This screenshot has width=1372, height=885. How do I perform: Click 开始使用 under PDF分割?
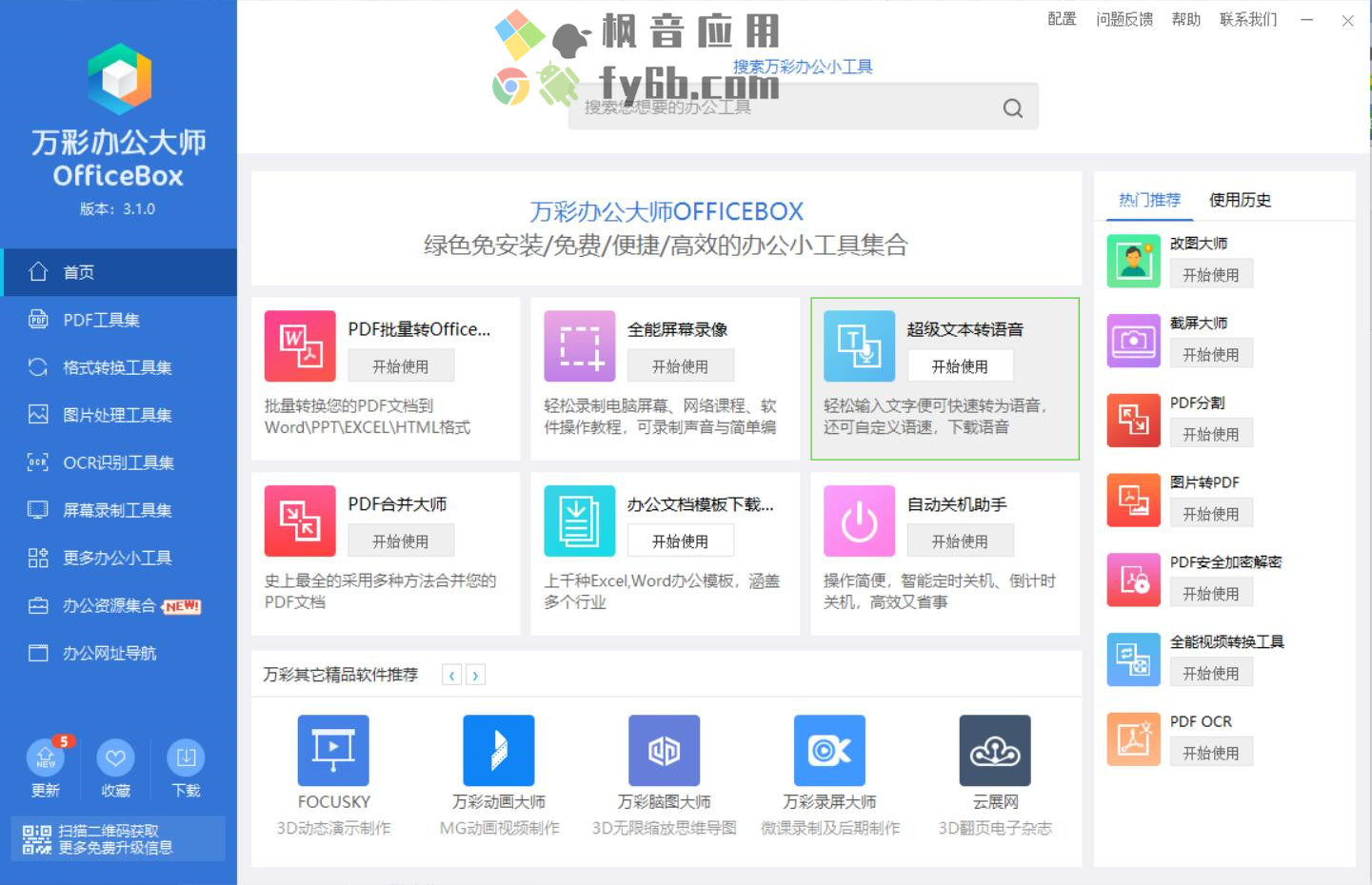click(1211, 434)
